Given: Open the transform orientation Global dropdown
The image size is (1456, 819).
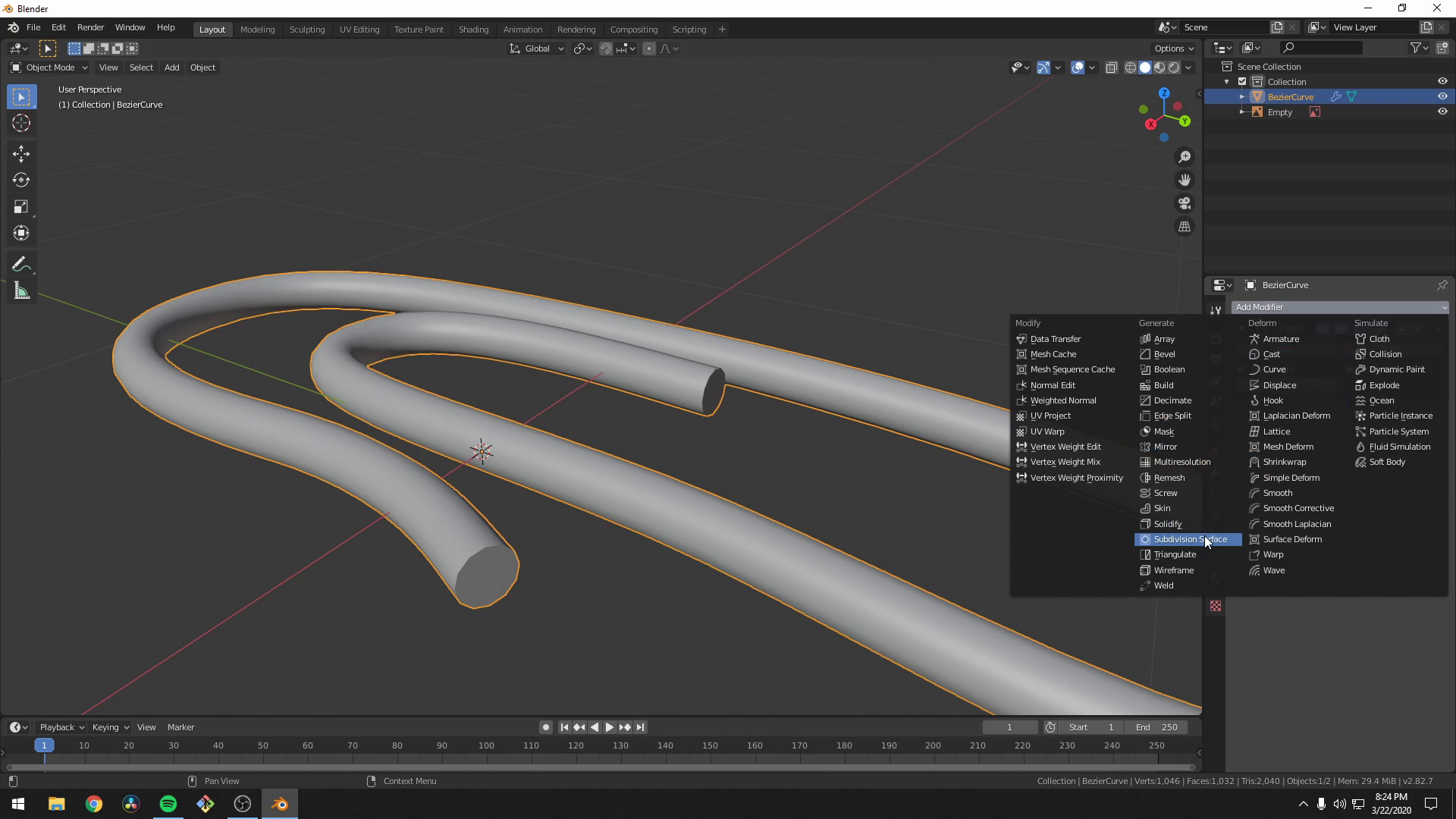Looking at the screenshot, I should 536,48.
